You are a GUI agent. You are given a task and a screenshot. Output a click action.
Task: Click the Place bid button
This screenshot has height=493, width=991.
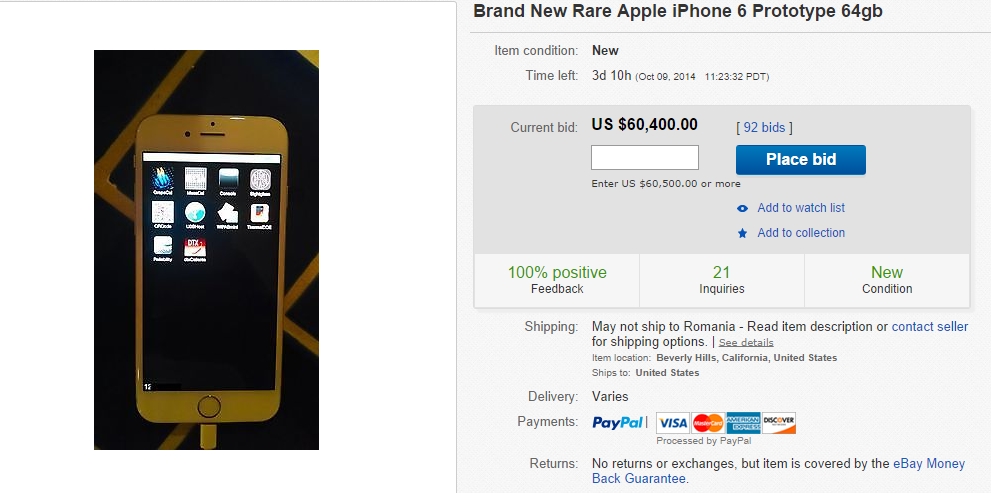[x=801, y=160]
